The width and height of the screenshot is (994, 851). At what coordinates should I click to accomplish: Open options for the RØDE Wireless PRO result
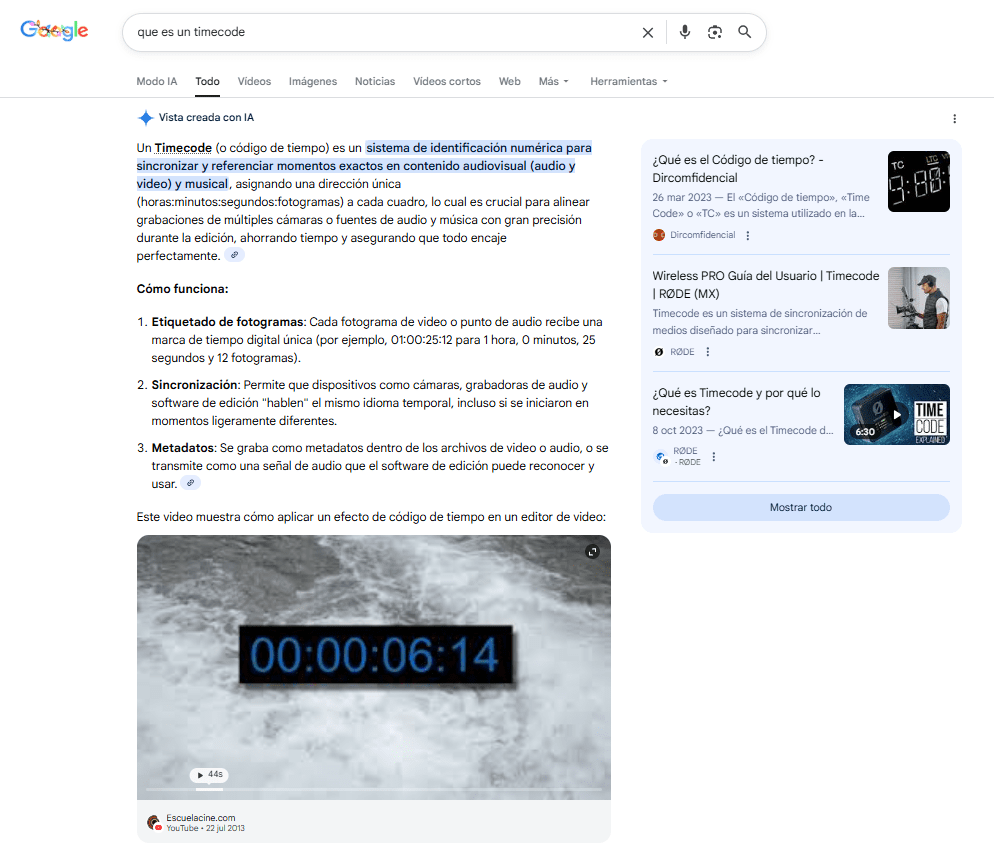pos(707,351)
